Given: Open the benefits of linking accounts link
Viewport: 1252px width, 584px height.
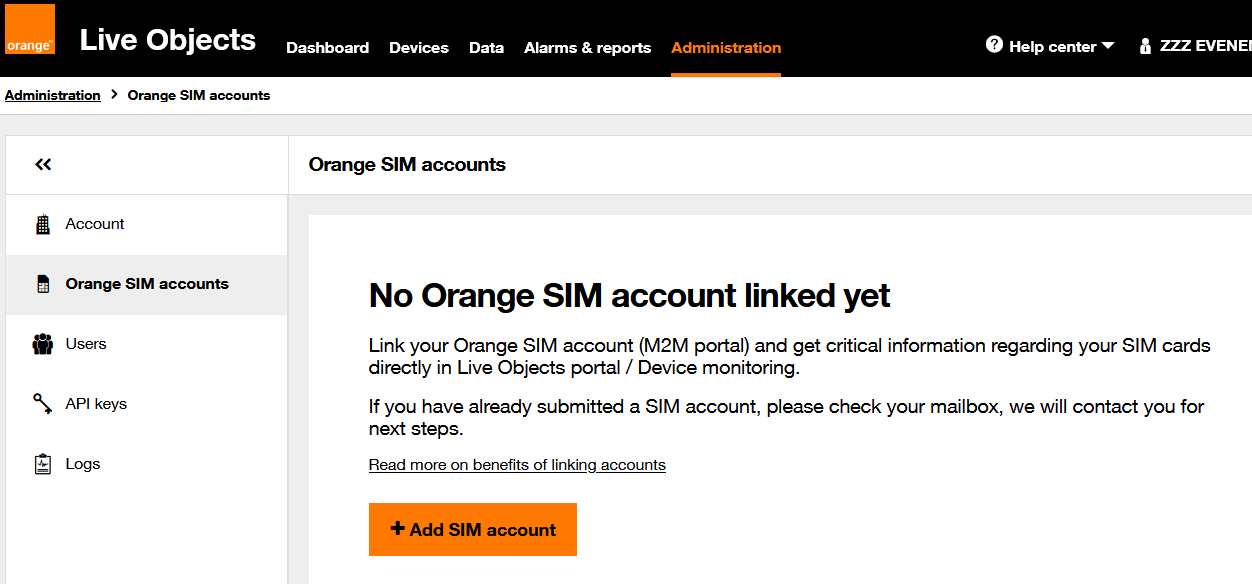Looking at the screenshot, I should [x=517, y=464].
